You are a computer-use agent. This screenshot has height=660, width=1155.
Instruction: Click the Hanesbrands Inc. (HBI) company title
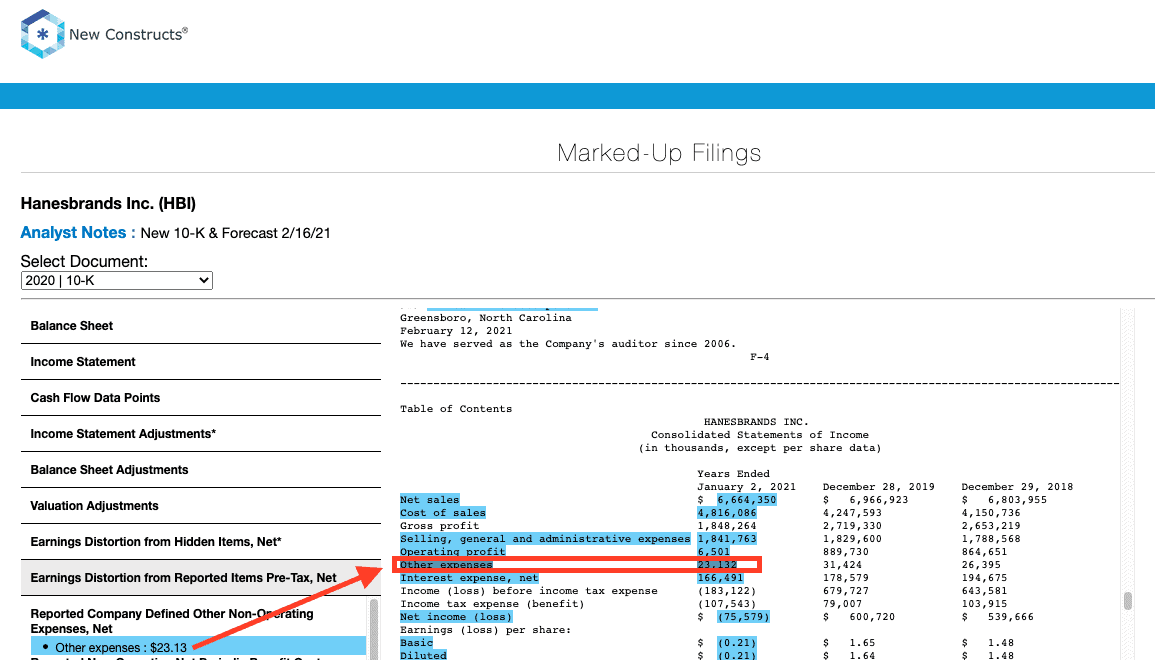click(x=108, y=203)
